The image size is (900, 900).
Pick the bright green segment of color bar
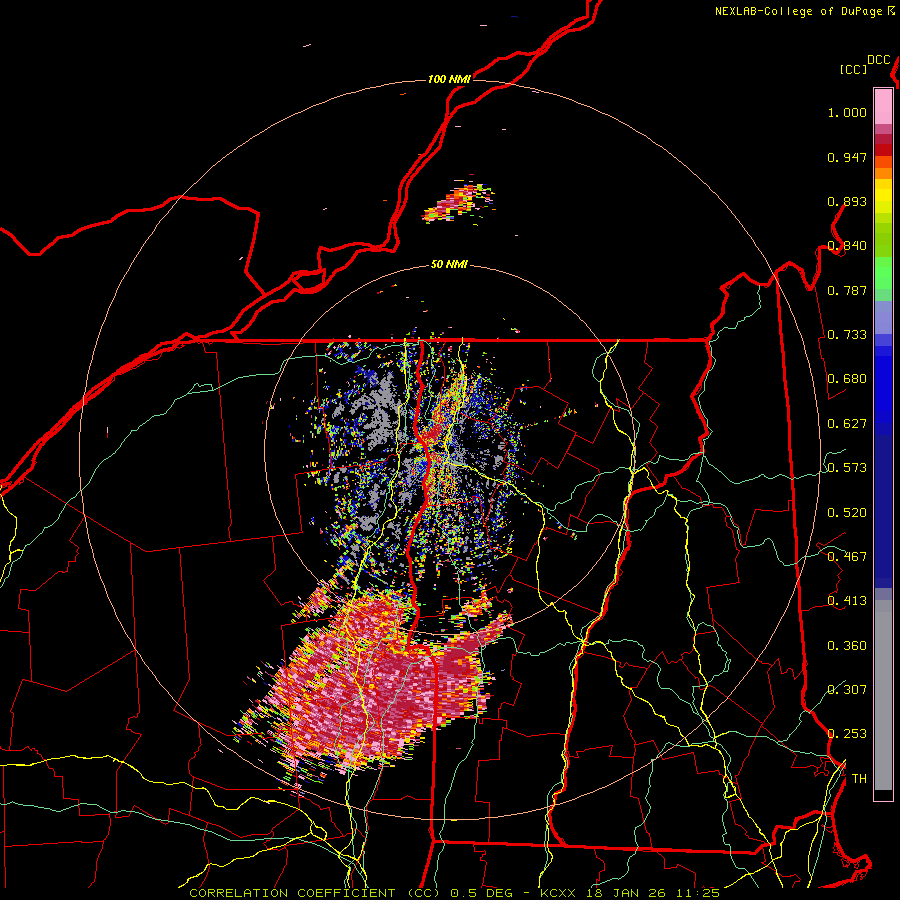click(x=883, y=273)
